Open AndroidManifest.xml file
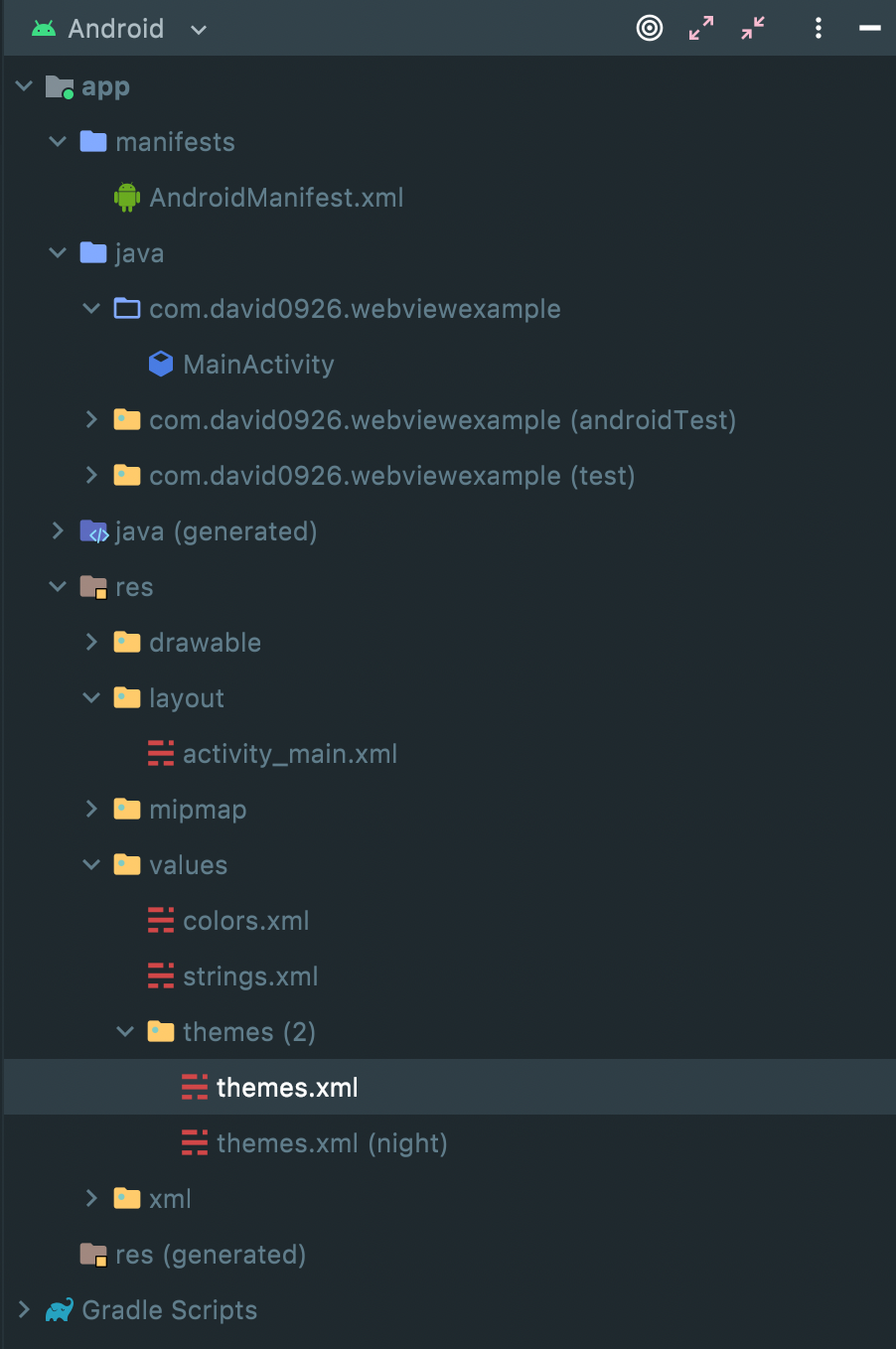This screenshot has width=896, height=1349. click(276, 197)
